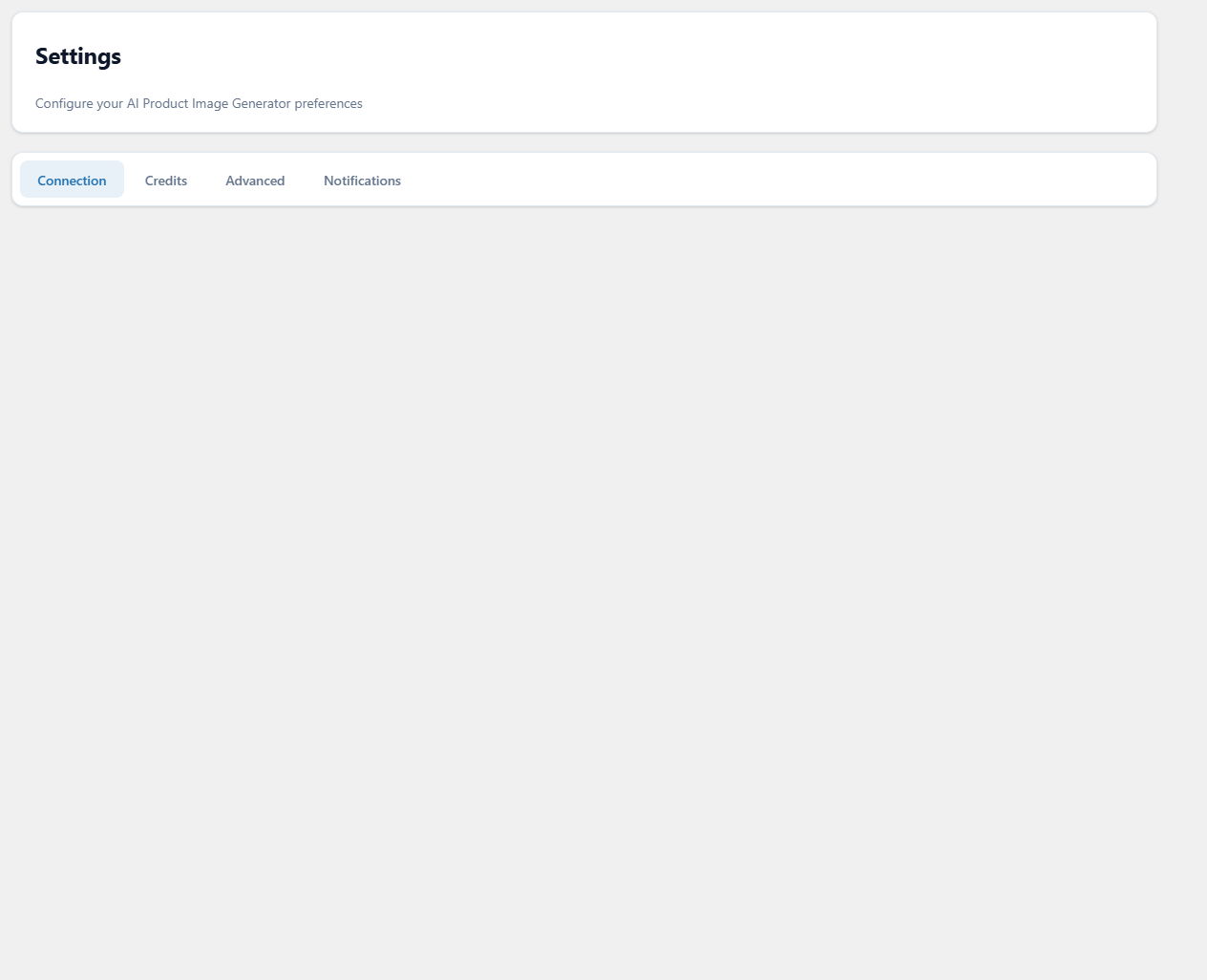
Task: Go to the Notifications tab
Action: tap(362, 180)
